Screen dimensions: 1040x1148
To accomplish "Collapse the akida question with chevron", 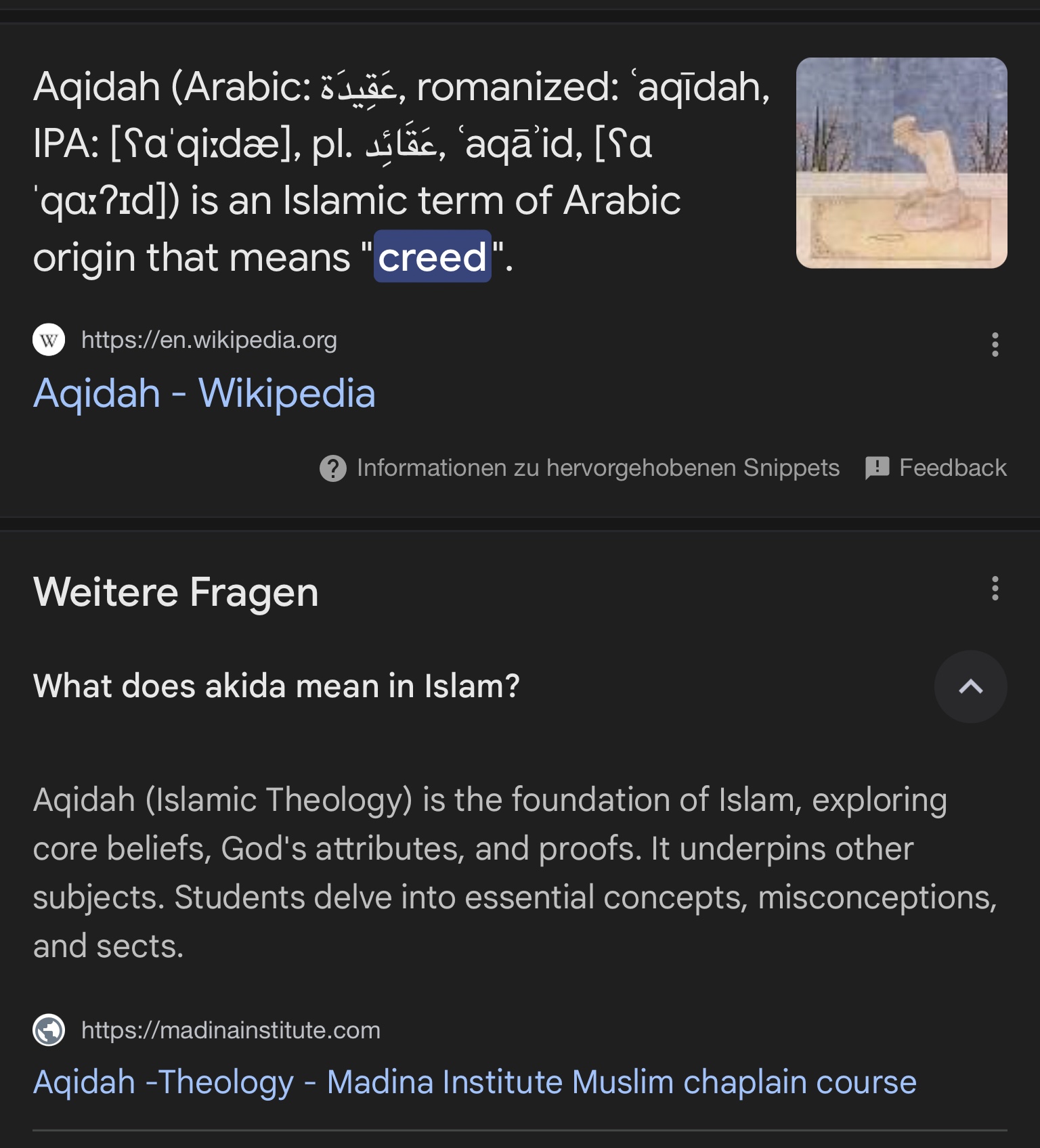I will click(x=970, y=687).
